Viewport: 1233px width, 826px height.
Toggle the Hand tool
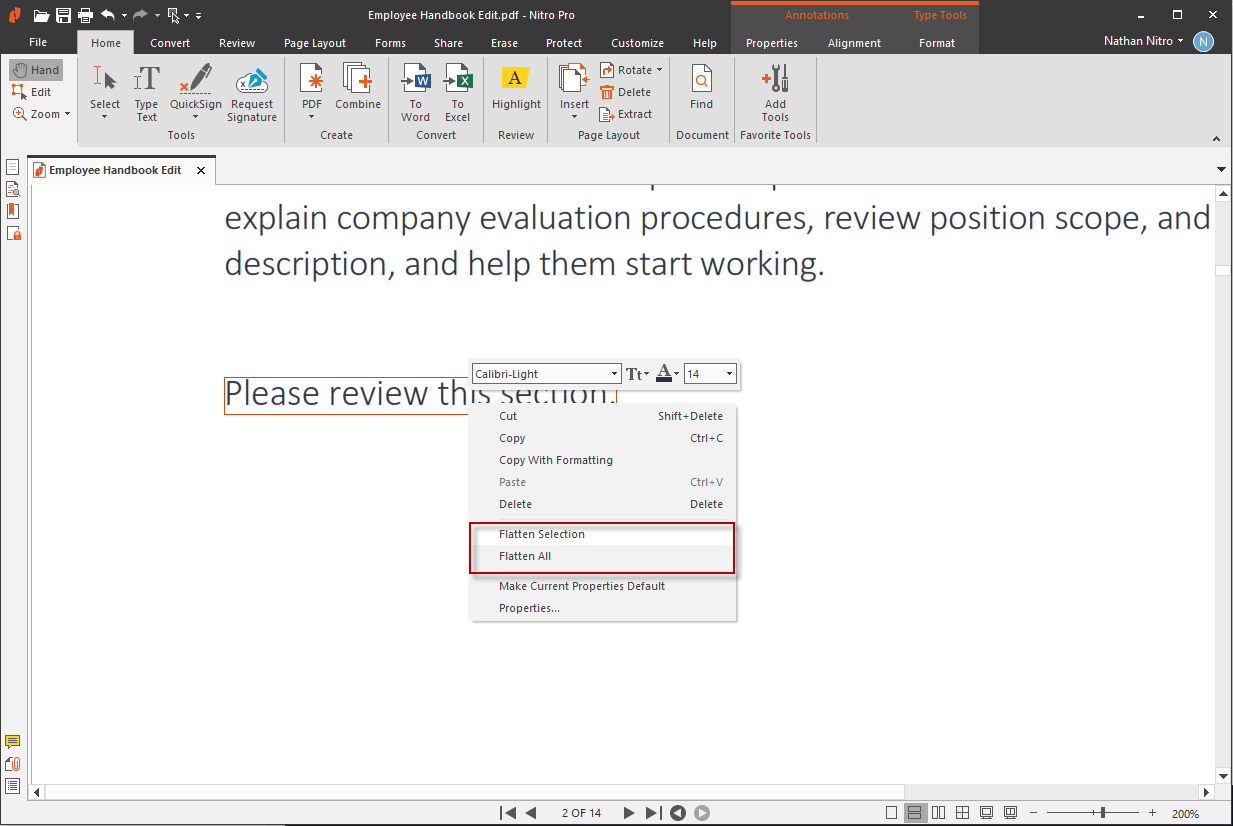click(x=36, y=70)
